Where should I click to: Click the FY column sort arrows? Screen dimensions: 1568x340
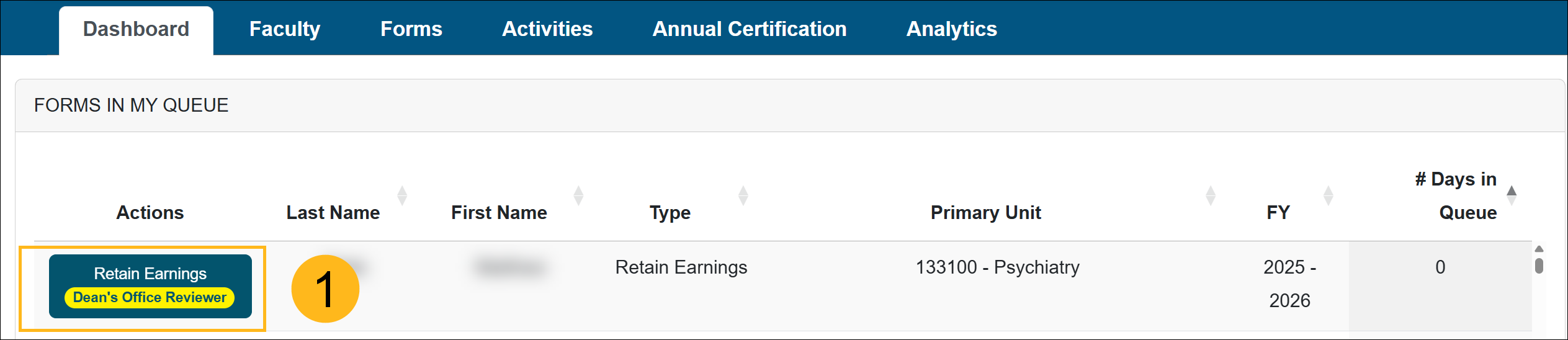pos(1328,195)
